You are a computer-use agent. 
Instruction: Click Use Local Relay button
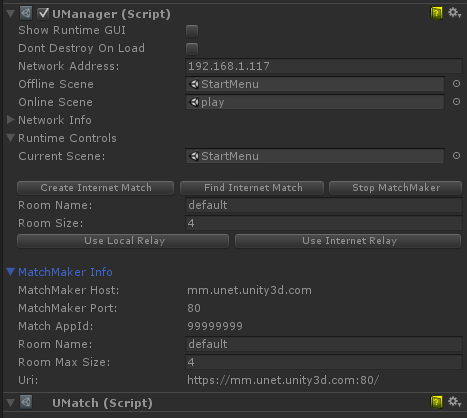click(x=123, y=241)
